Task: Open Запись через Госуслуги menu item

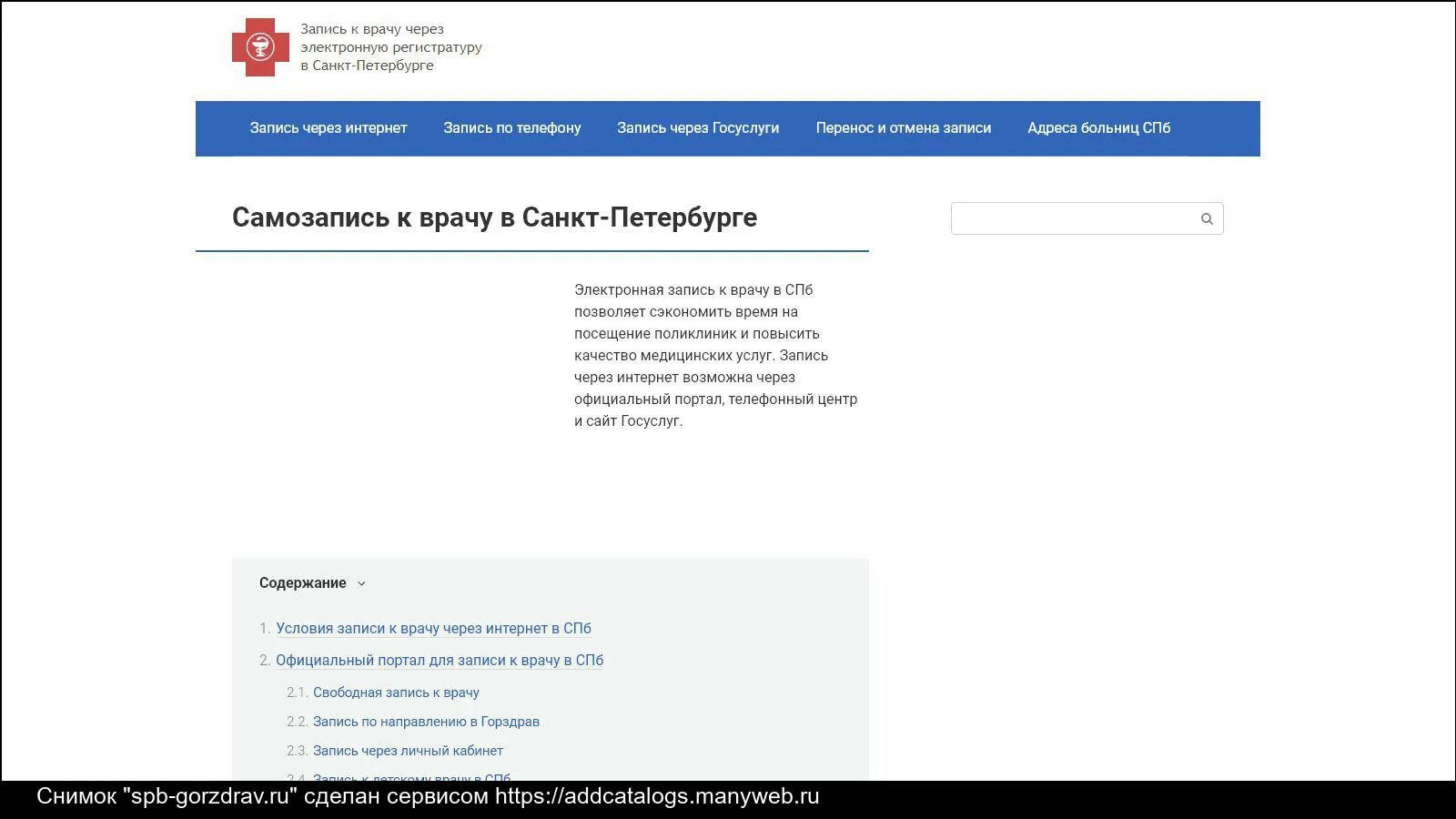Action: tap(698, 128)
